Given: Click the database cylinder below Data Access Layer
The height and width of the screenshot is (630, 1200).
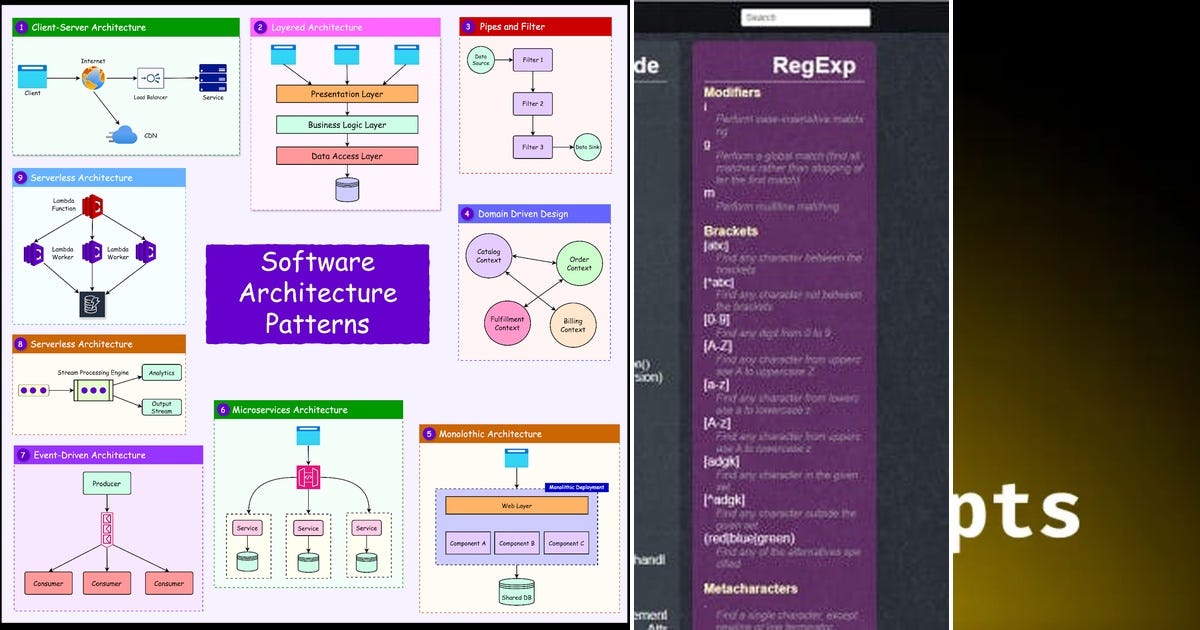Looking at the screenshot, I should point(347,188).
